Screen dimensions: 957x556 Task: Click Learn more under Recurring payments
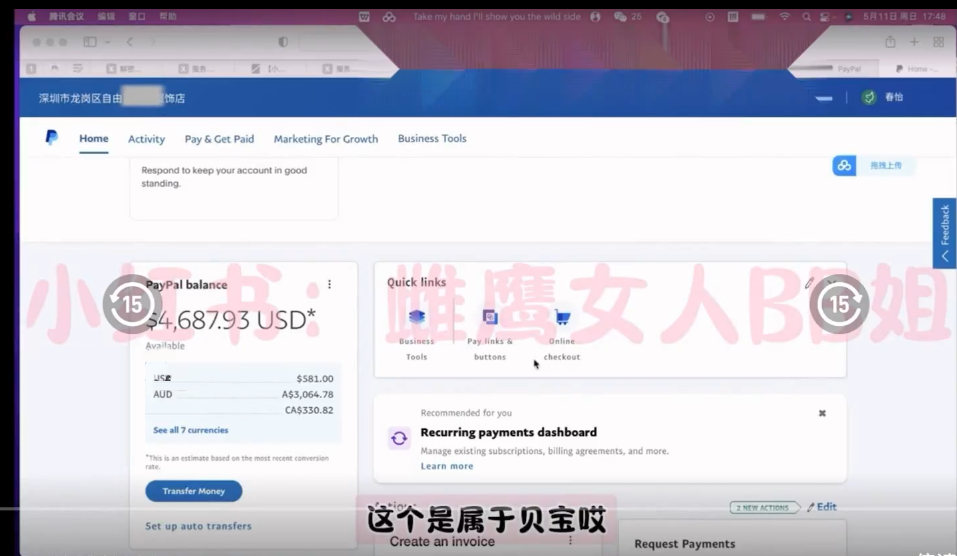click(446, 466)
